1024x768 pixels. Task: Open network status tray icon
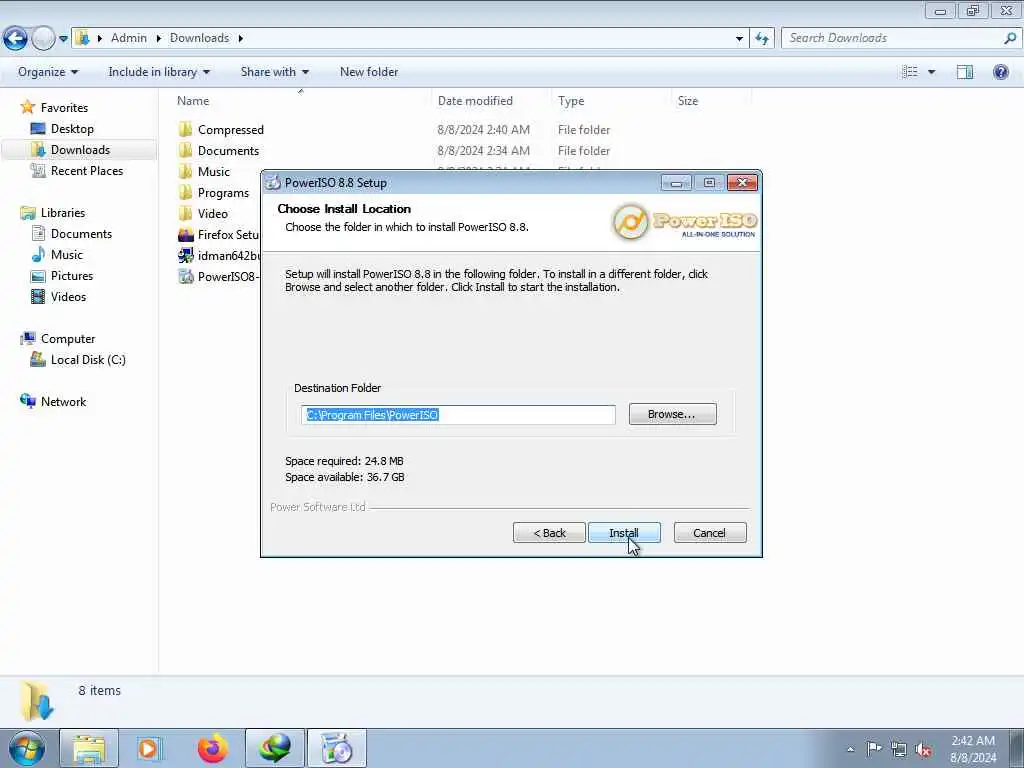pyautogui.click(x=899, y=749)
